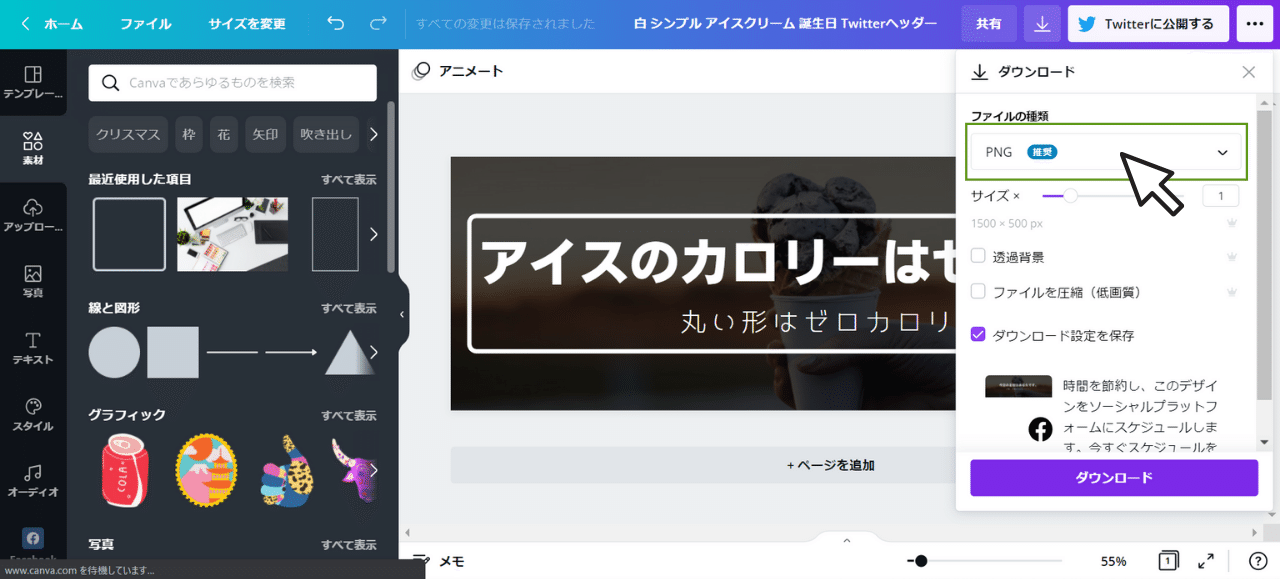Click the design title text
This screenshot has height=579, width=1280.
786,24
